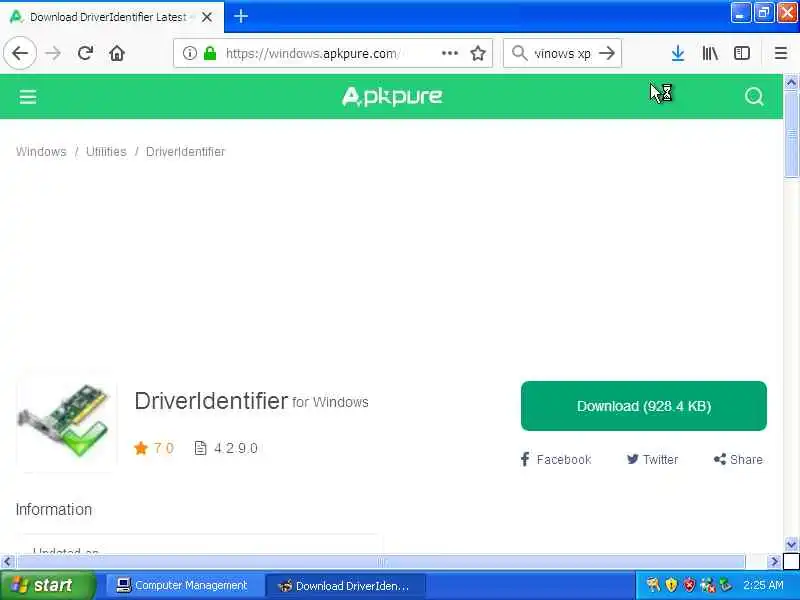Show site information icon in address bar
The height and width of the screenshot is (600, 800).
pyautogui.click(x=189, y=53)
